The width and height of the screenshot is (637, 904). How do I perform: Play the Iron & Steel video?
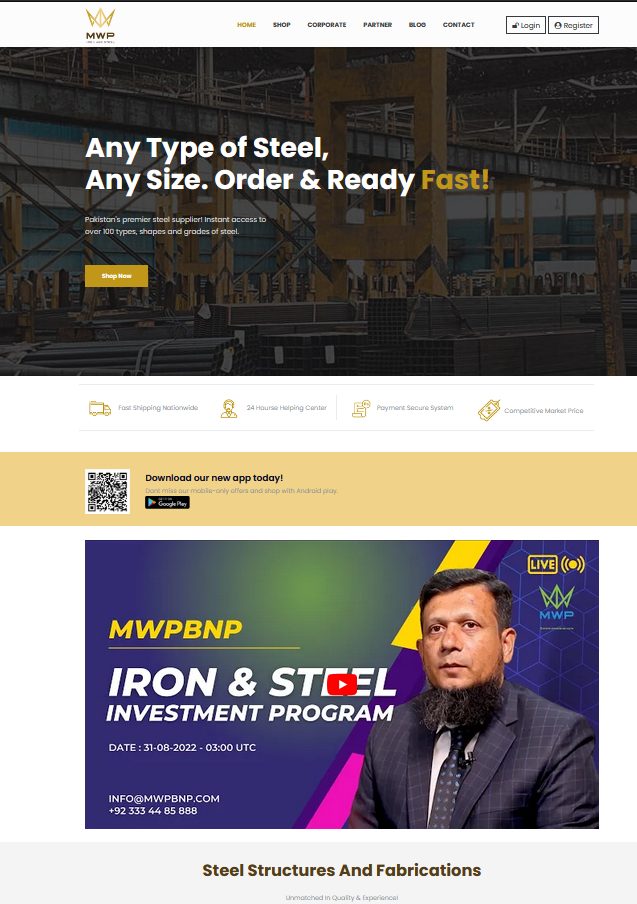coord(342,684)
